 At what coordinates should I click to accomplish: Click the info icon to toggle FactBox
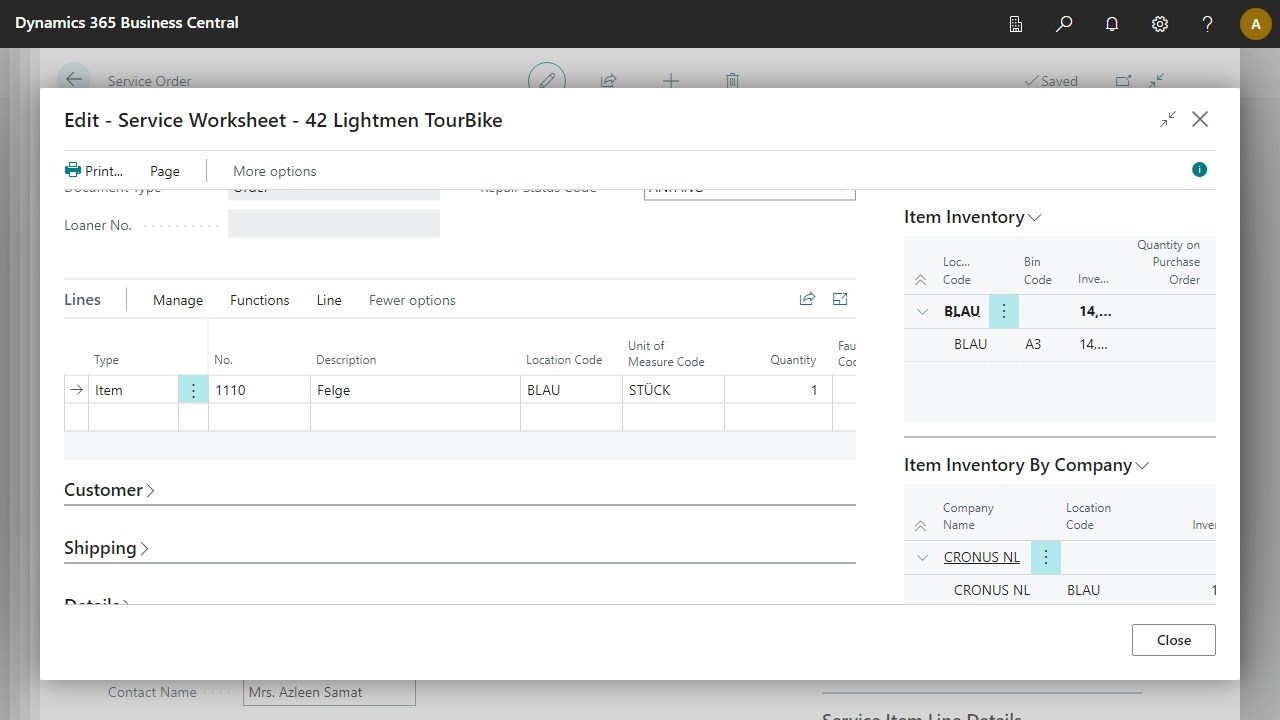tap(1199, 170)
